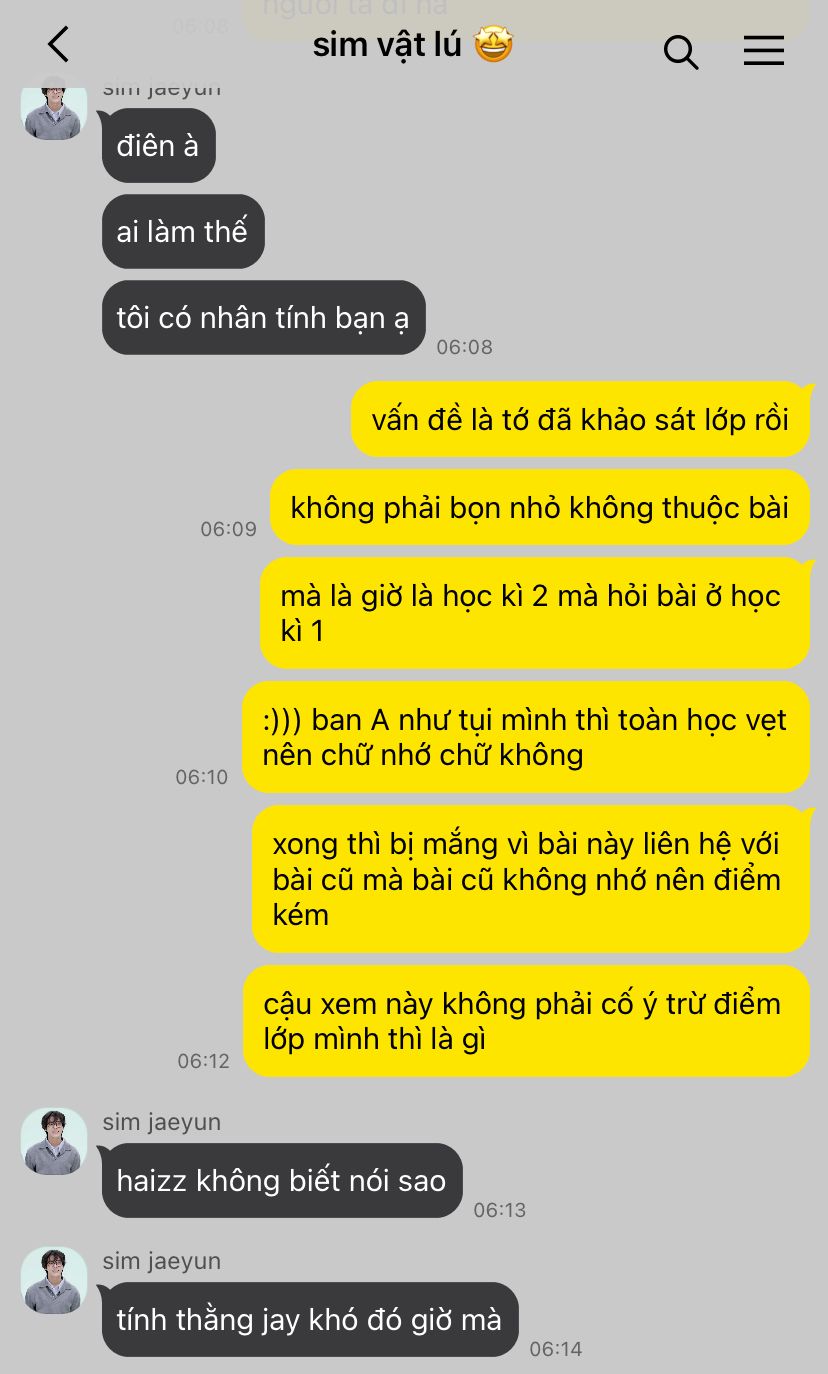Select 'cậu xem này không phải cố ý' bubble
Screen dimensions: 828x1374
coord(526,1021)
